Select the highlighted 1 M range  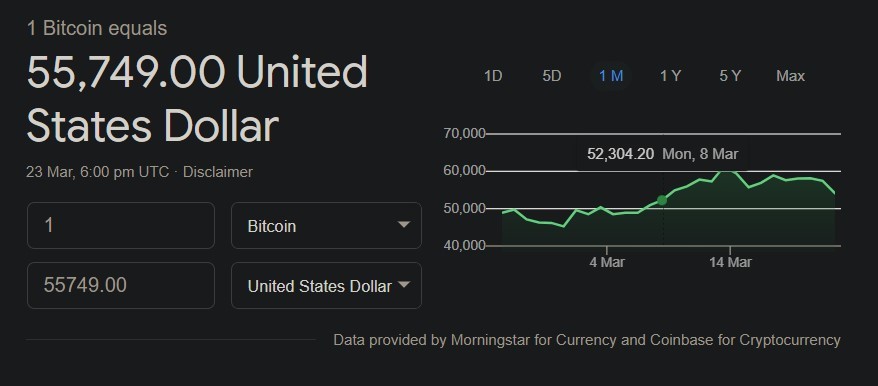[611, 76]
